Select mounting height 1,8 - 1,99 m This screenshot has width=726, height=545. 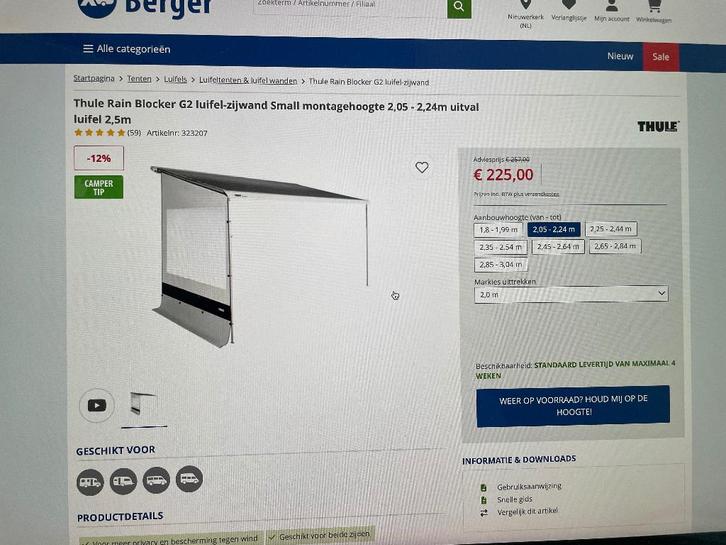point(498,230)
